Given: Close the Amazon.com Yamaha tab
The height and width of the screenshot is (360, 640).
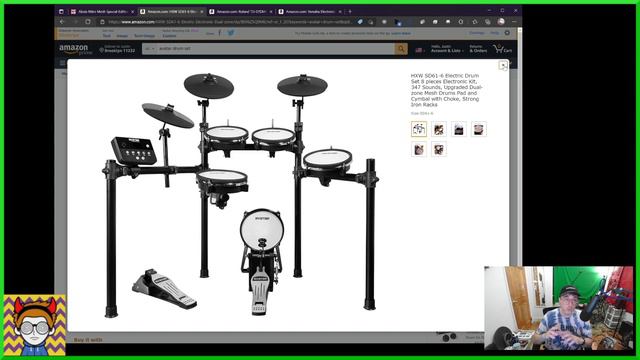Looking at the screenshot, I should (340, 12).
